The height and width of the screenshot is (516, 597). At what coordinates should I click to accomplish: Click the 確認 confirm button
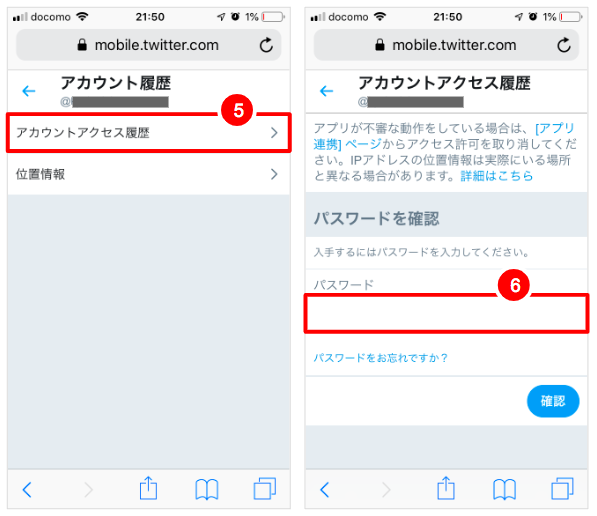point(553,401)
